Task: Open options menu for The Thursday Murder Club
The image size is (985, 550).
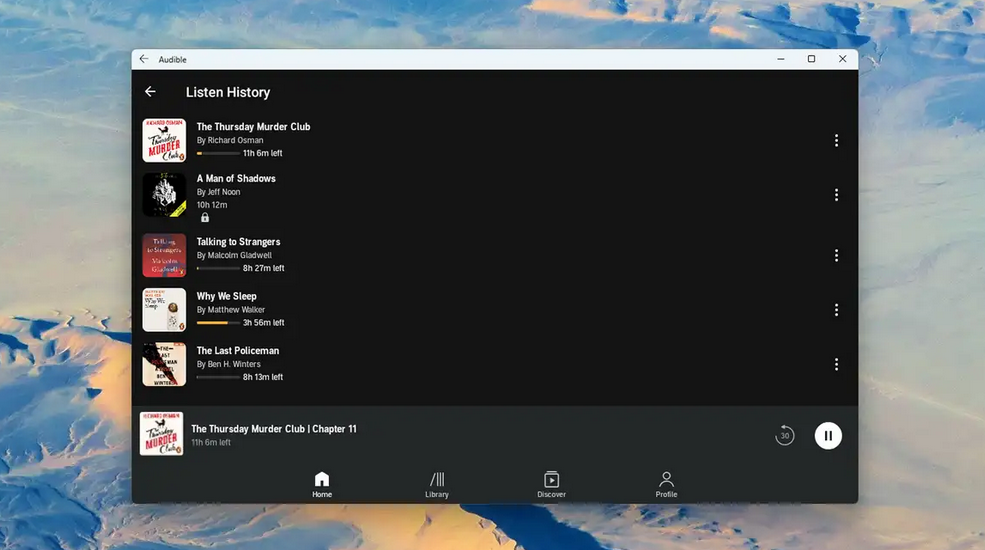Action: pyautogui.click(x=836, y=141)
